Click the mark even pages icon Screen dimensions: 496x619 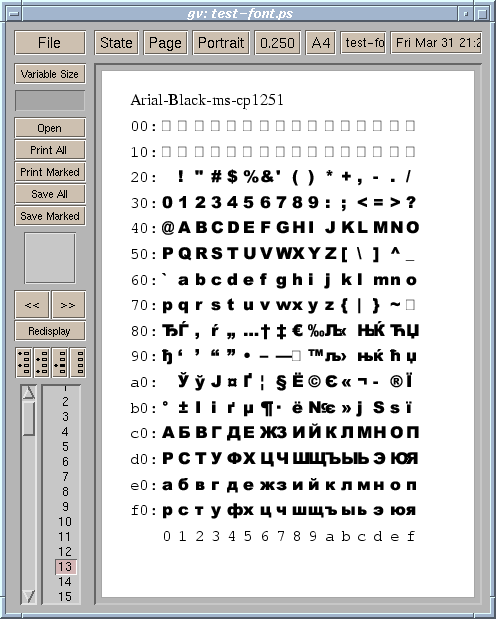tap(41, 362)
